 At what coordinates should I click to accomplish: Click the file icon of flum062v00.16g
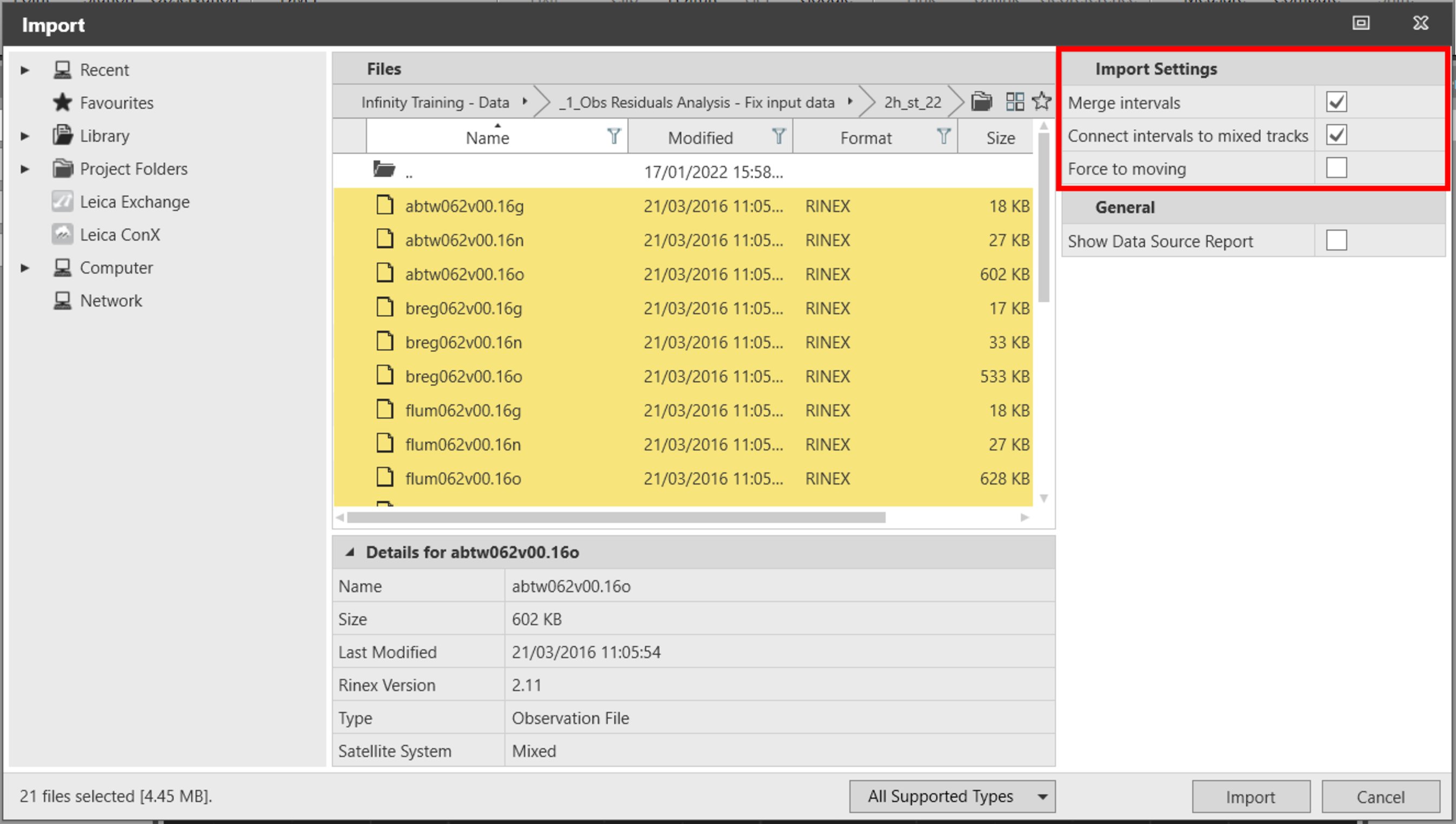tap(385, 409)
